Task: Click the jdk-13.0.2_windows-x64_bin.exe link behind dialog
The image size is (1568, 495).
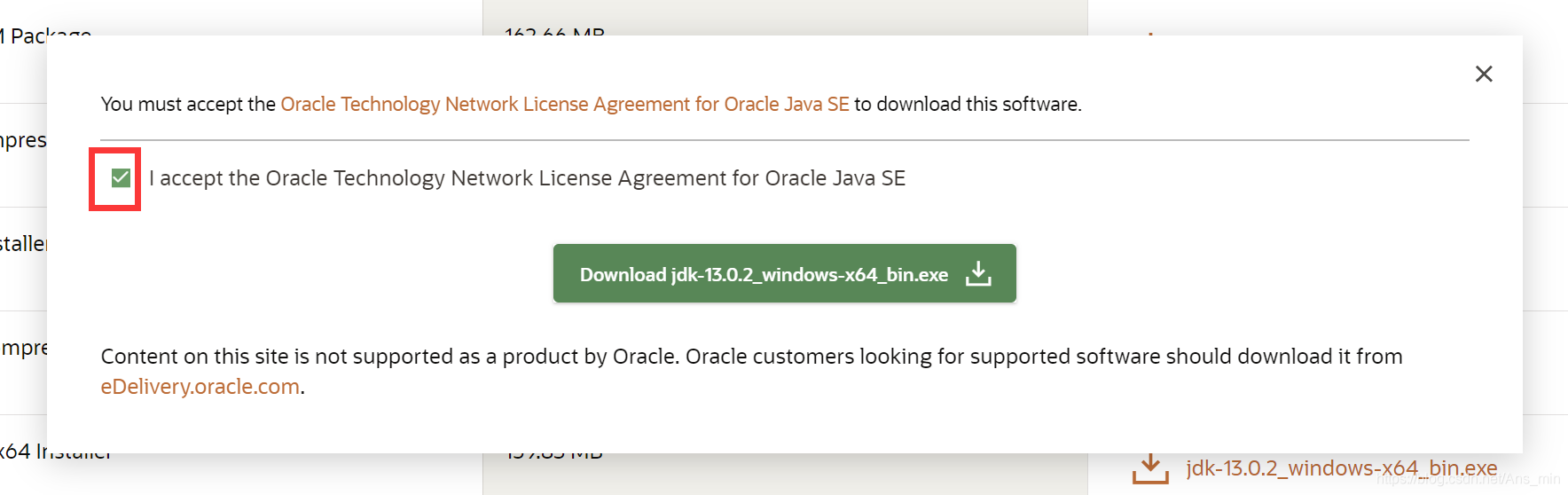Action: pyautogui.click(x=1342, y=467)
